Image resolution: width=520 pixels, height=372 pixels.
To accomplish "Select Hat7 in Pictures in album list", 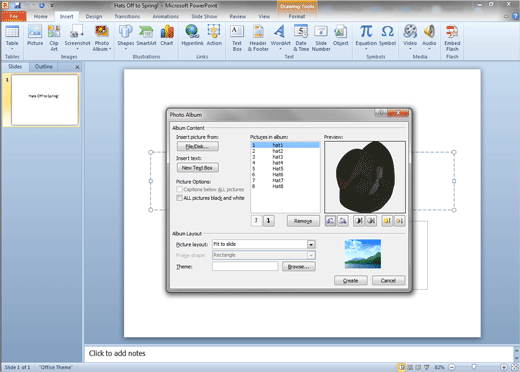I will point(285,180).
